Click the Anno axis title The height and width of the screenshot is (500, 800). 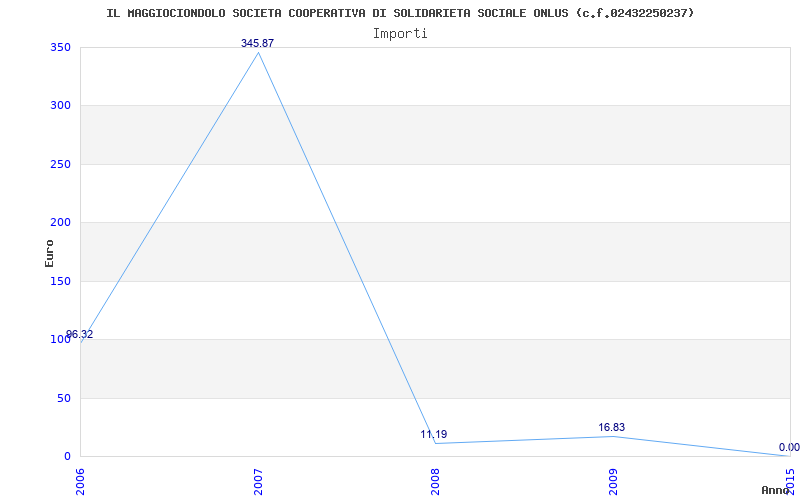774,491
